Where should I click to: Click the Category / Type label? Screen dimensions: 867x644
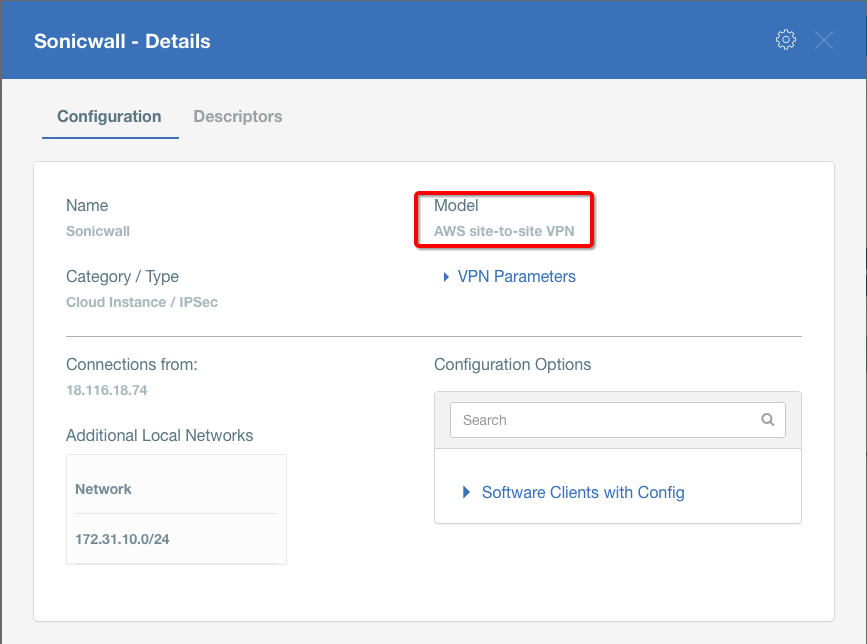pos(122,276)
